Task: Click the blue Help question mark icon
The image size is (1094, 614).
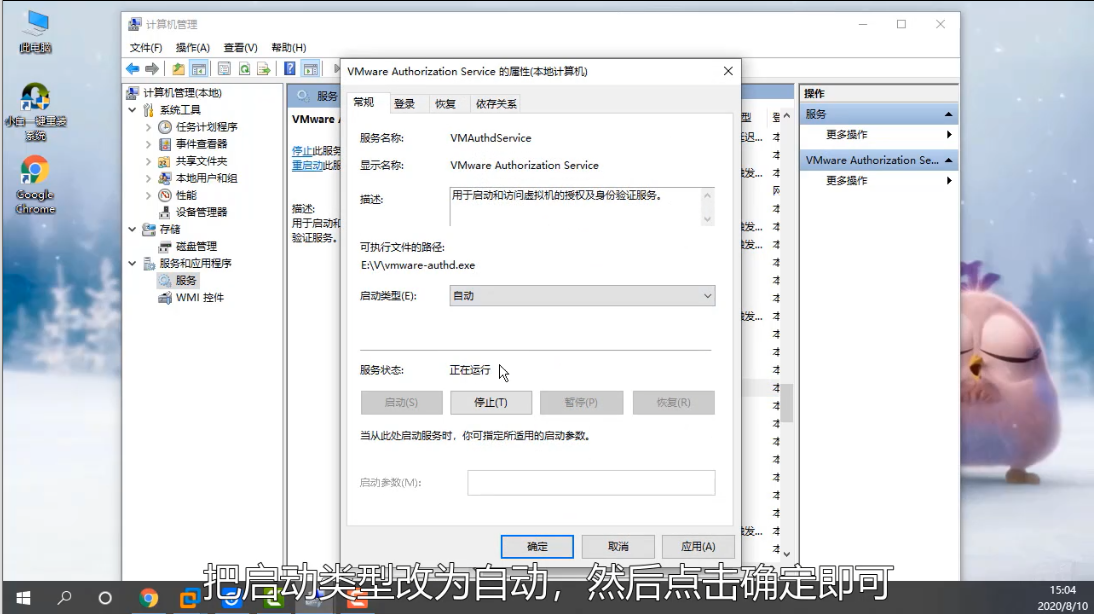Action: [x=290, y=68]
